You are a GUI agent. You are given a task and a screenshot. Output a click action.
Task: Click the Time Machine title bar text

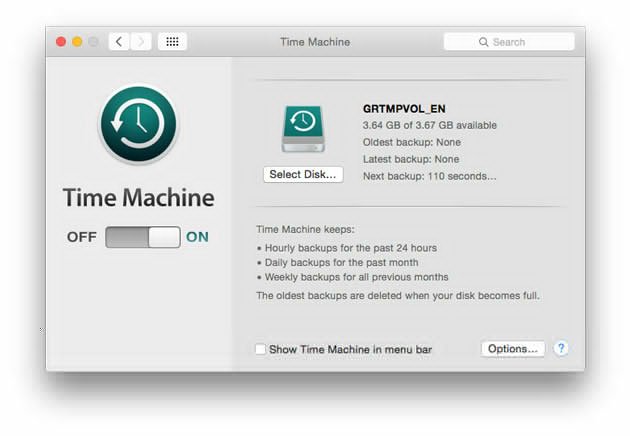click(x=315, y=42)
